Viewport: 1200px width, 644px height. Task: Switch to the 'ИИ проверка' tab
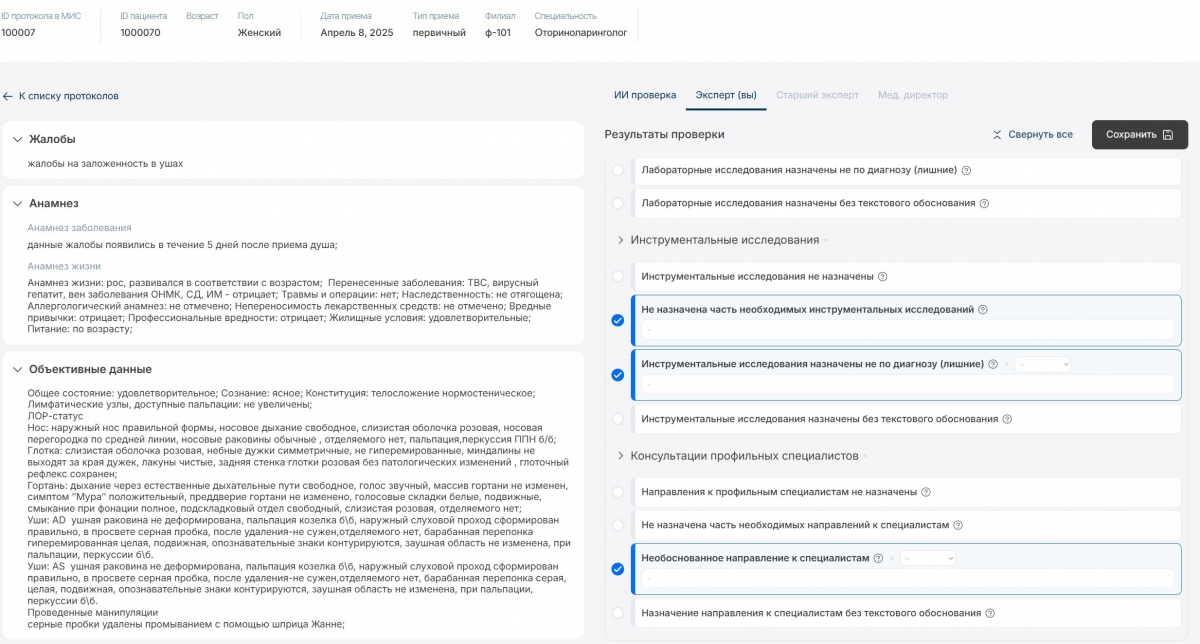(645, 95)
